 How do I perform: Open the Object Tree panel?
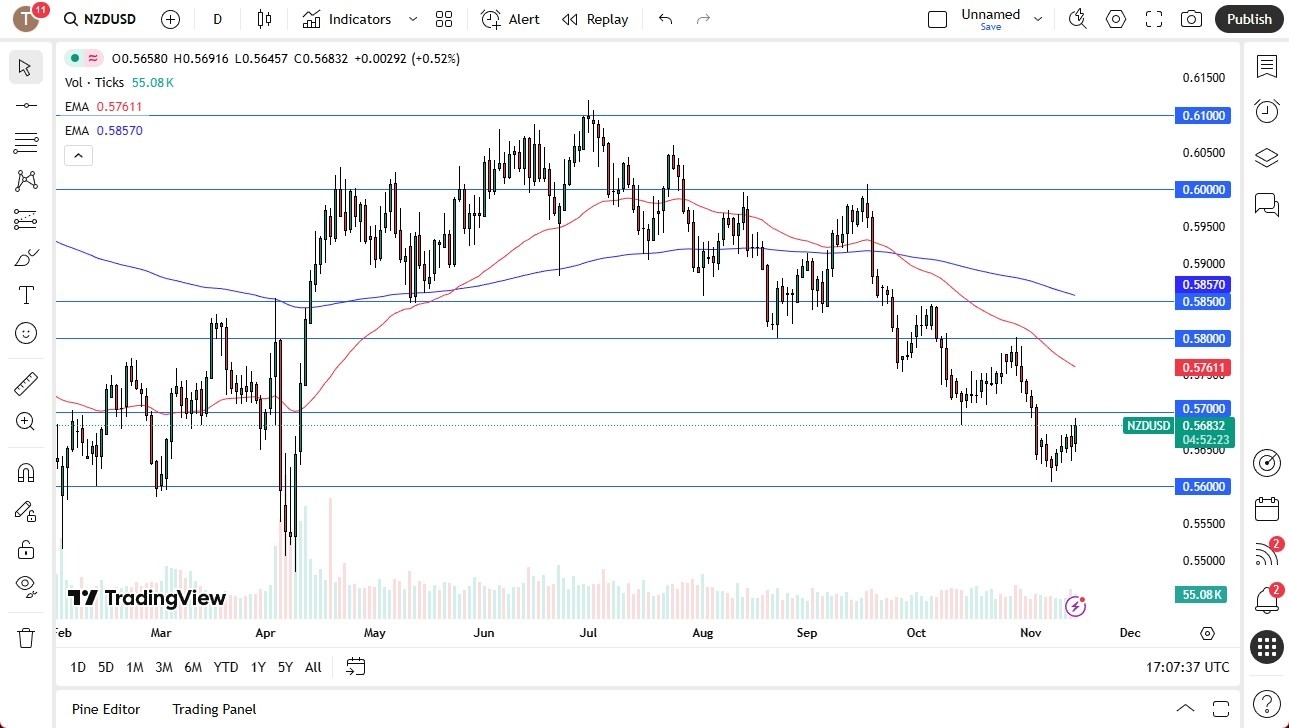tap(1266, 157)
